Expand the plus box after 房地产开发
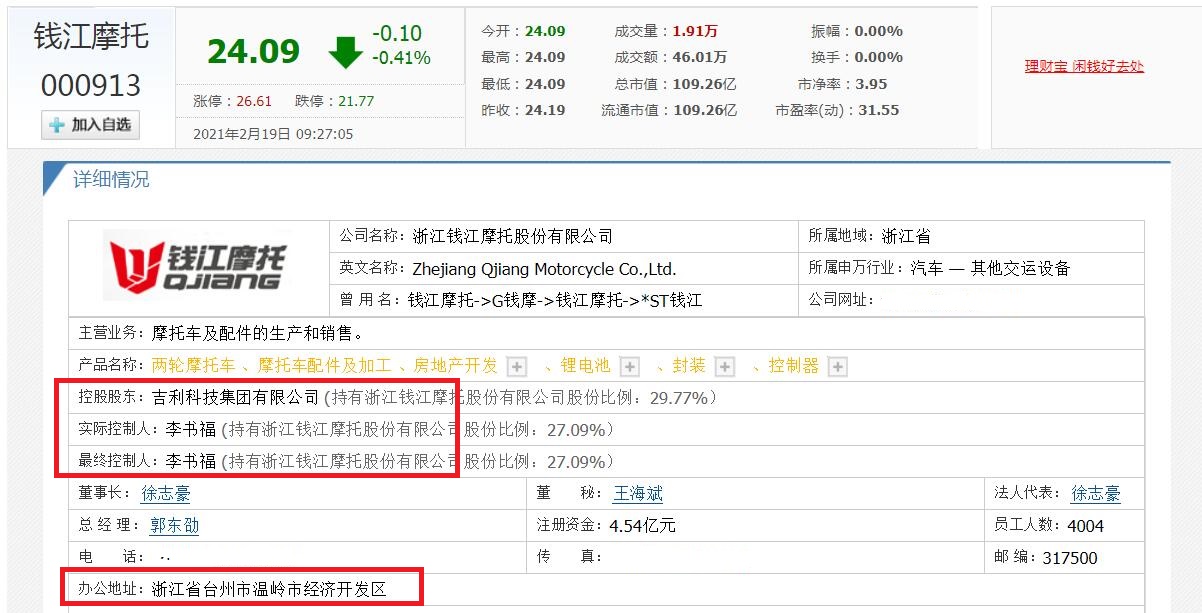This screenshot has height=613, width=1202. [516, 366]
